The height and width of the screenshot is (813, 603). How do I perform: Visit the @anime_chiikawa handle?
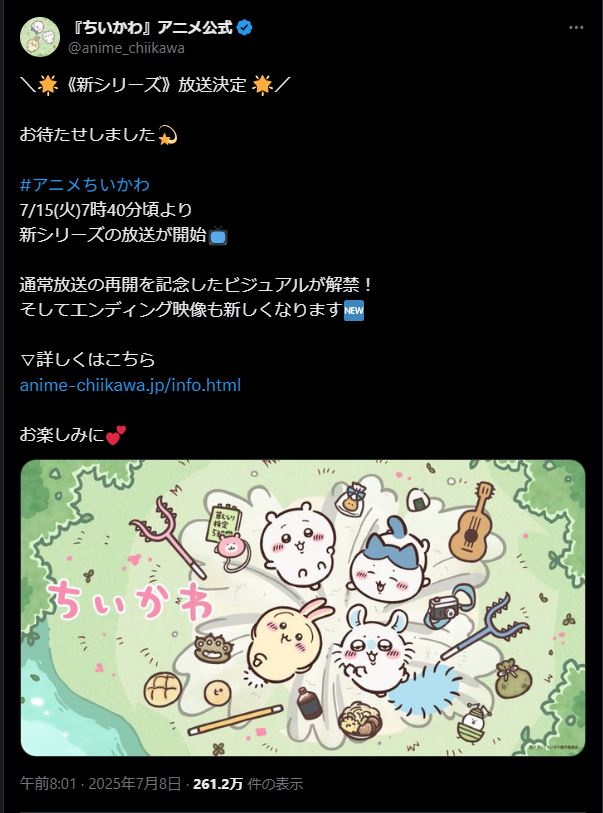(x=127, y=48)
